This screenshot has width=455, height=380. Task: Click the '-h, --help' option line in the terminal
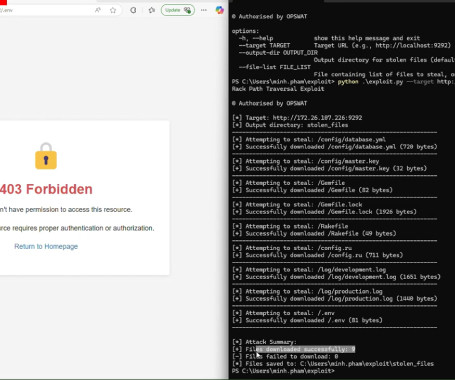click(x=329, y=38)
